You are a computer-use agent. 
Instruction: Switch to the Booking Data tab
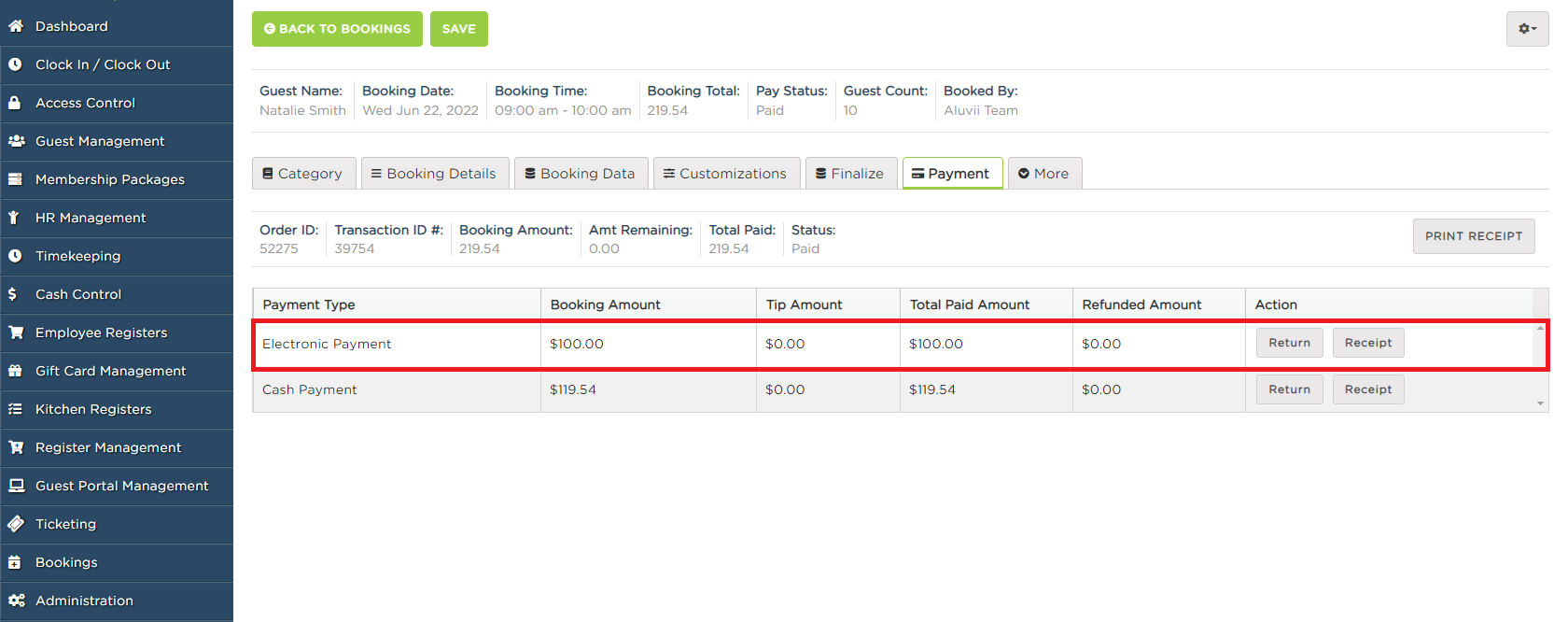pyautogui.click(x=581, y=173)
